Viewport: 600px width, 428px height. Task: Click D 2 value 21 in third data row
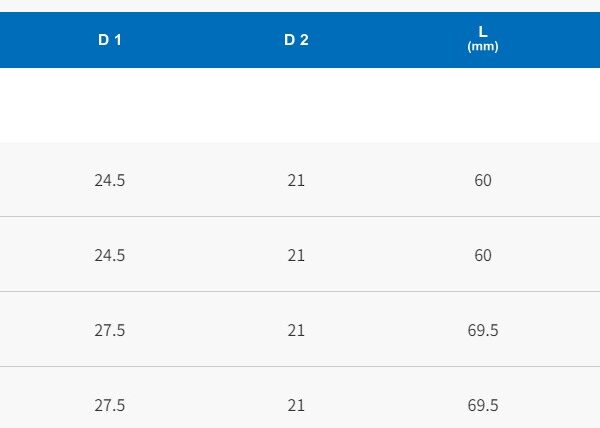(x=296, y=330)
